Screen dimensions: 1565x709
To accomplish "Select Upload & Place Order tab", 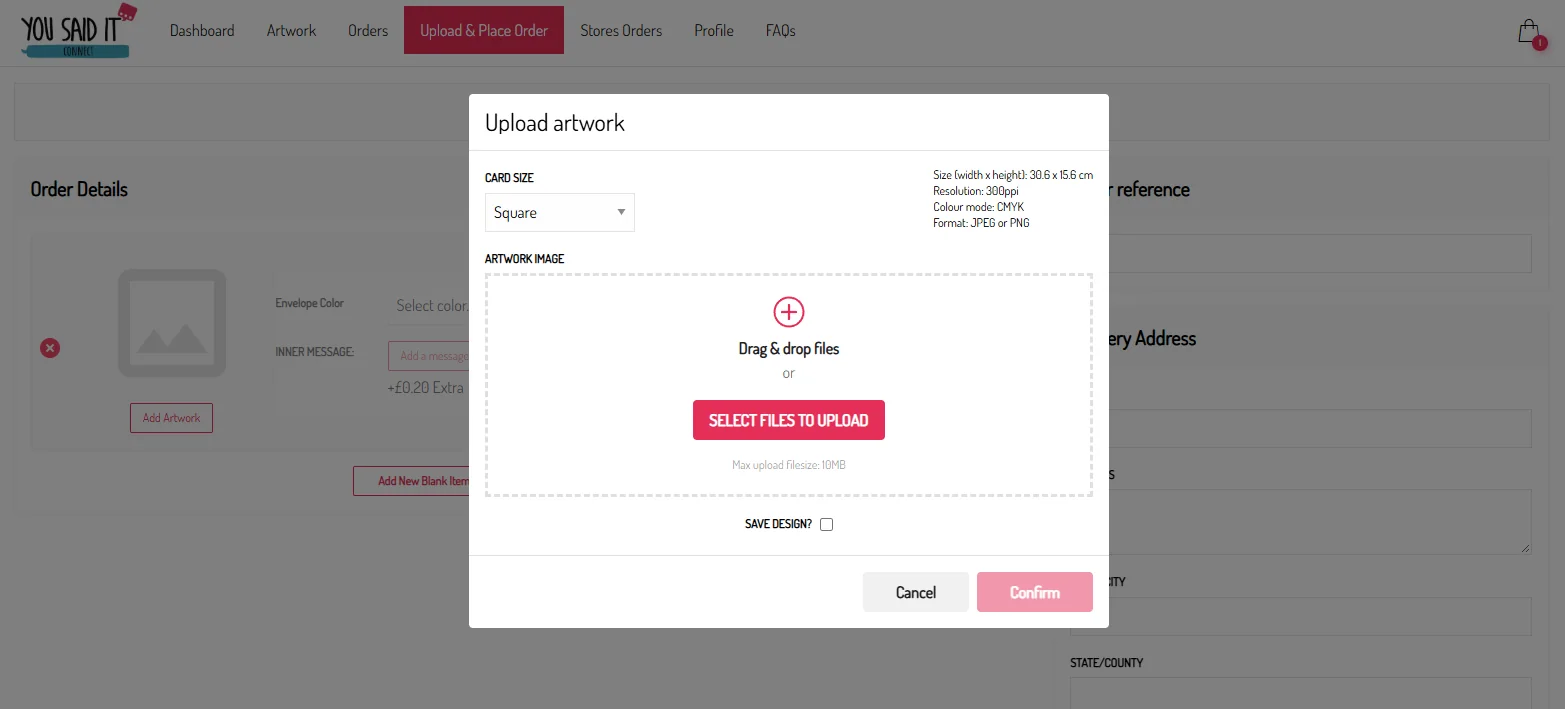I will (x=484, y=30).
